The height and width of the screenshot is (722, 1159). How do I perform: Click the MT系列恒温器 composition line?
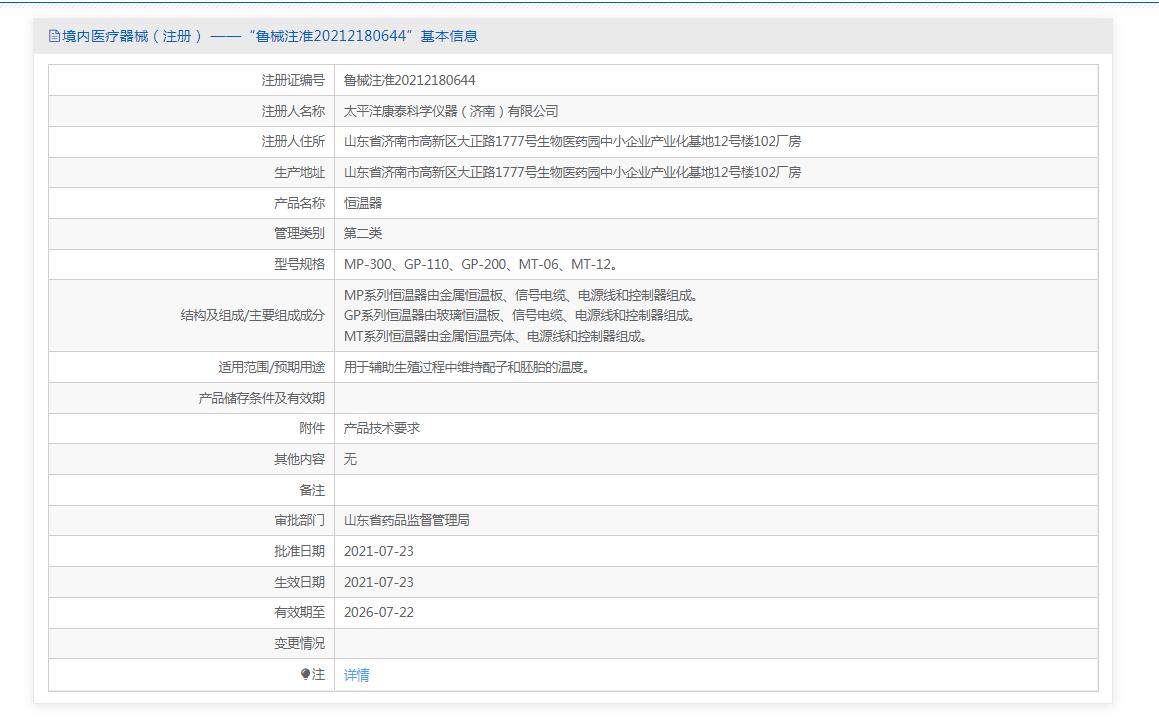495,336
